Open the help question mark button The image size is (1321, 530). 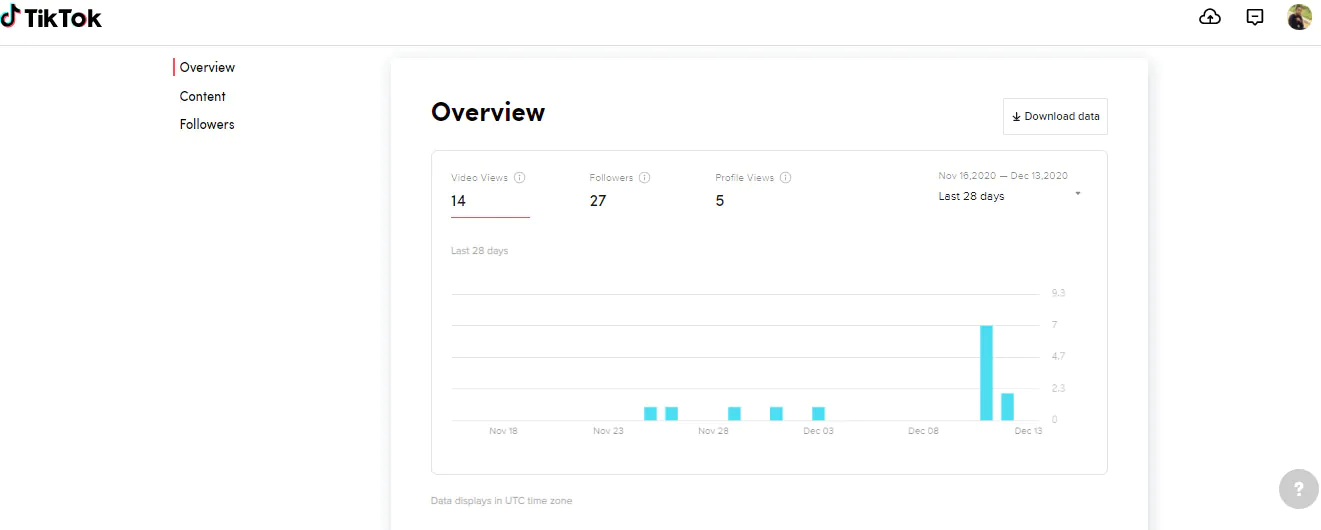[1299, 489]
